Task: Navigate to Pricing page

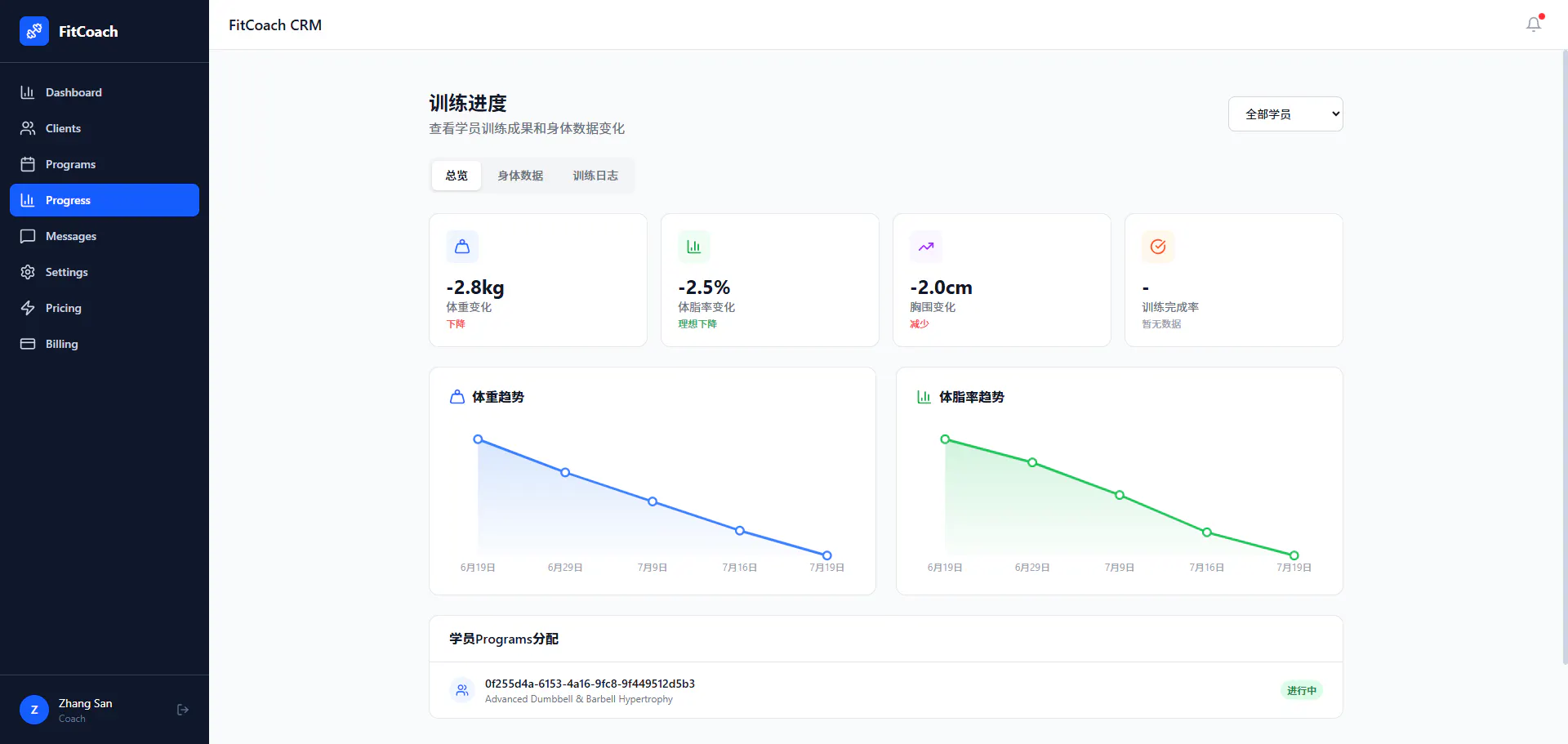Action: click(105, 308)
